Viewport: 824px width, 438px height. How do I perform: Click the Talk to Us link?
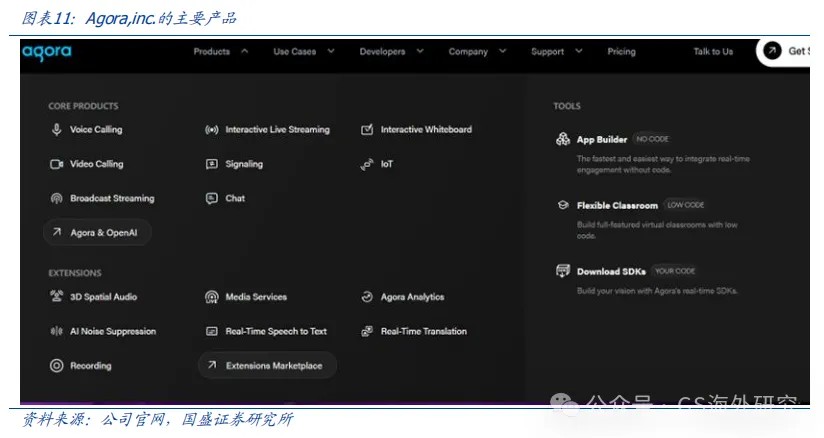coord(713,52)
